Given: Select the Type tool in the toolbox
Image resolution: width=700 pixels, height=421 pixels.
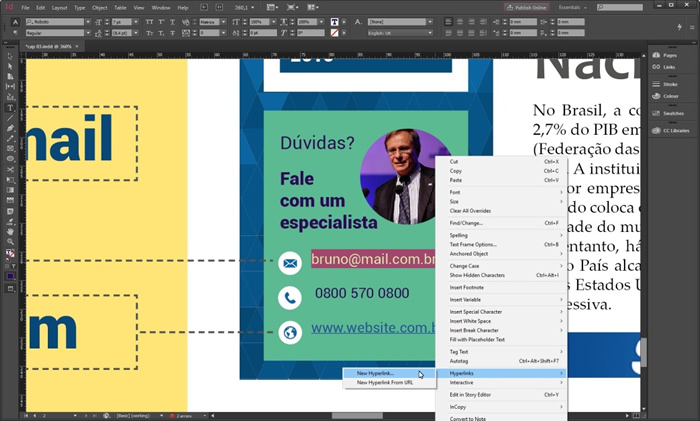Looking at the screenshot, I should point(10,107).
